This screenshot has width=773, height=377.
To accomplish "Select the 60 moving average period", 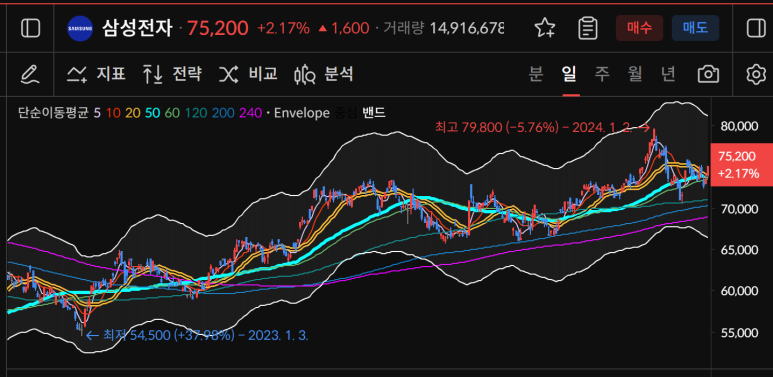I will tap(172, 113).
